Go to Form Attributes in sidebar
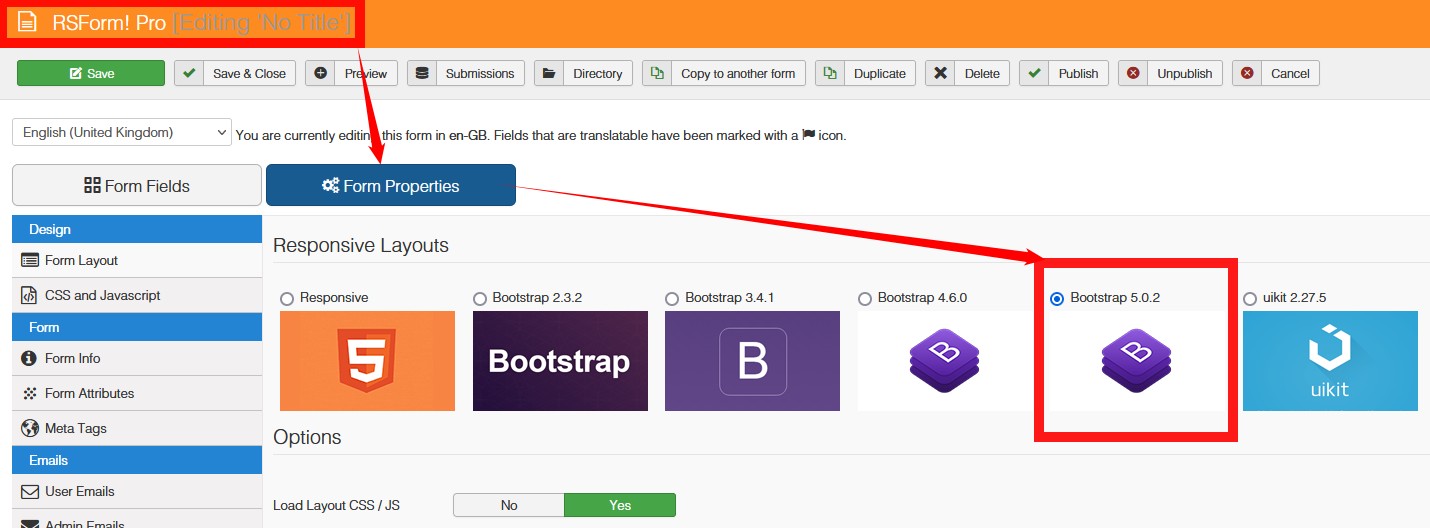This screenshot has height=528, width=1430. (x=89, y=393)
